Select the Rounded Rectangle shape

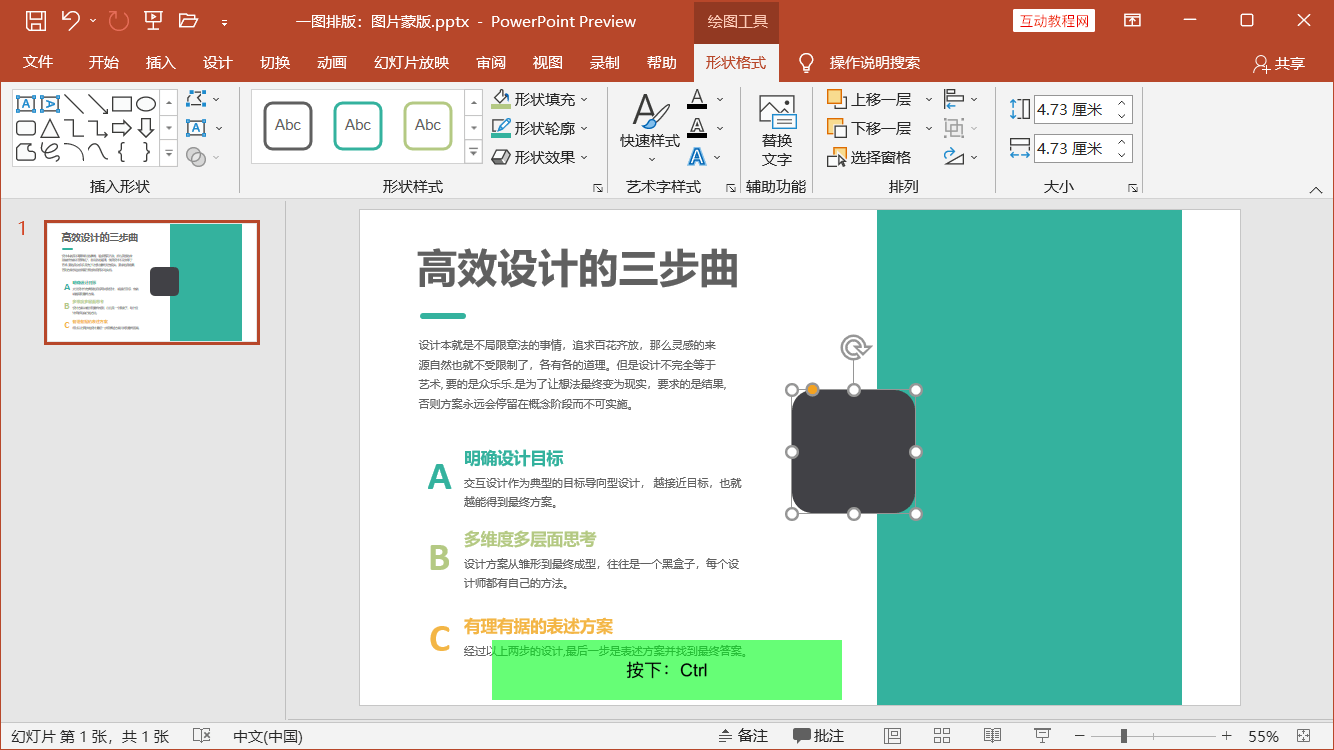[x=26, y=128]
